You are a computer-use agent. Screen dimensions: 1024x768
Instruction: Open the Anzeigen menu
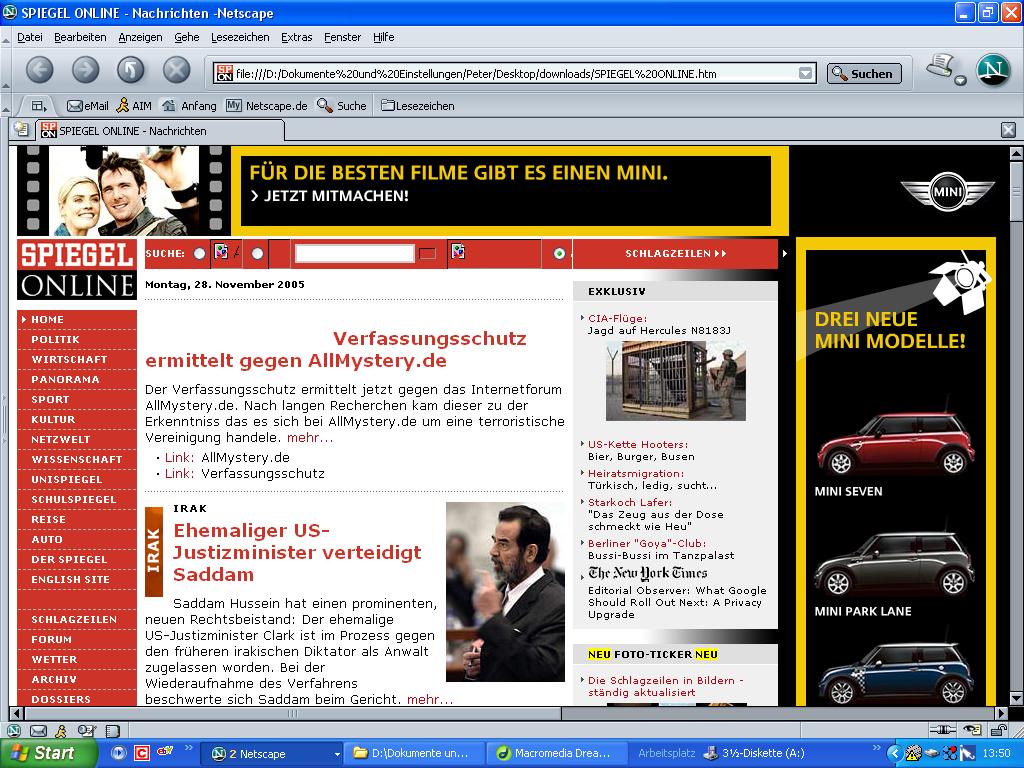pyautogui.click(x=140, y=37)
